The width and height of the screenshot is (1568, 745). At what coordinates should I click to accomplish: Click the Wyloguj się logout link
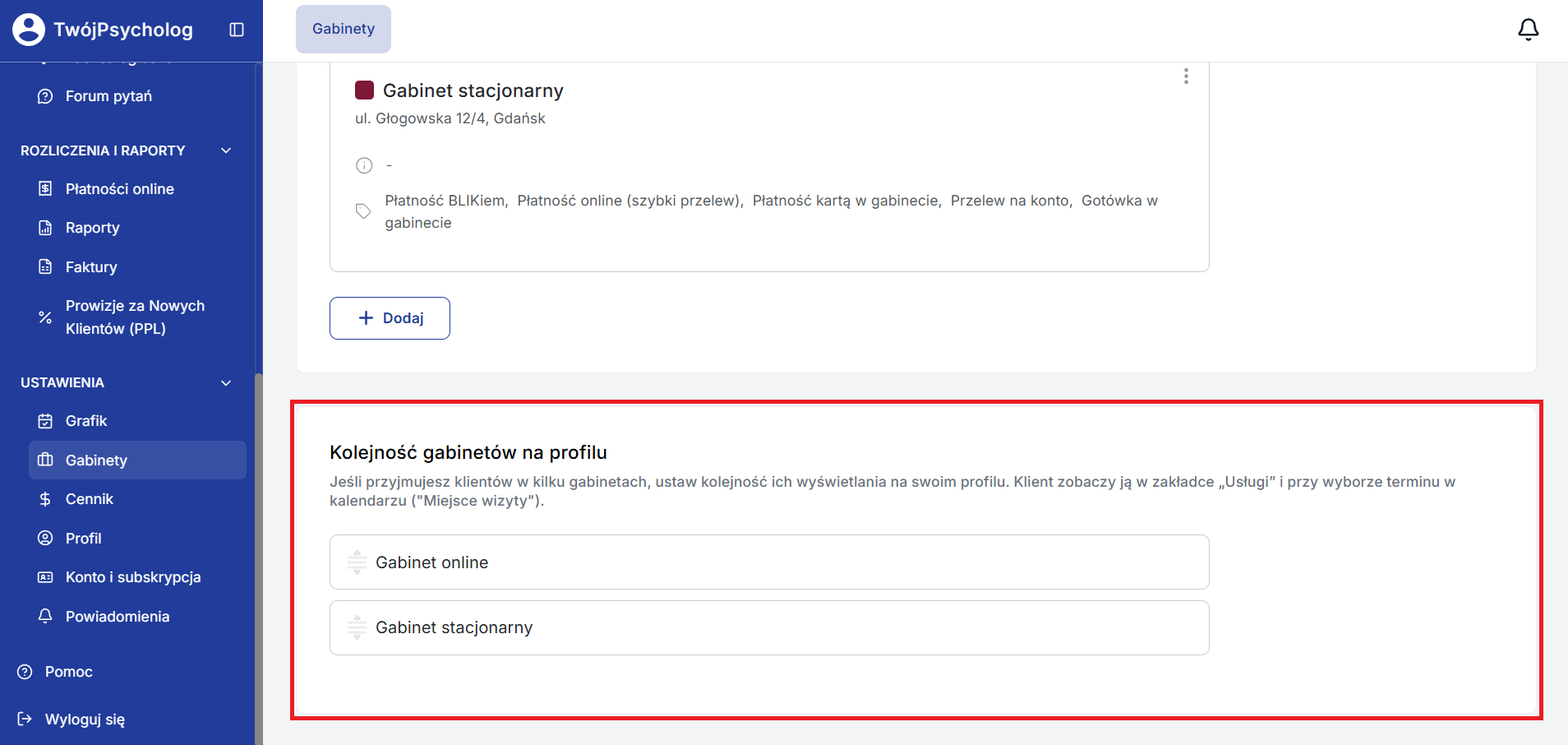click(85, 720)
